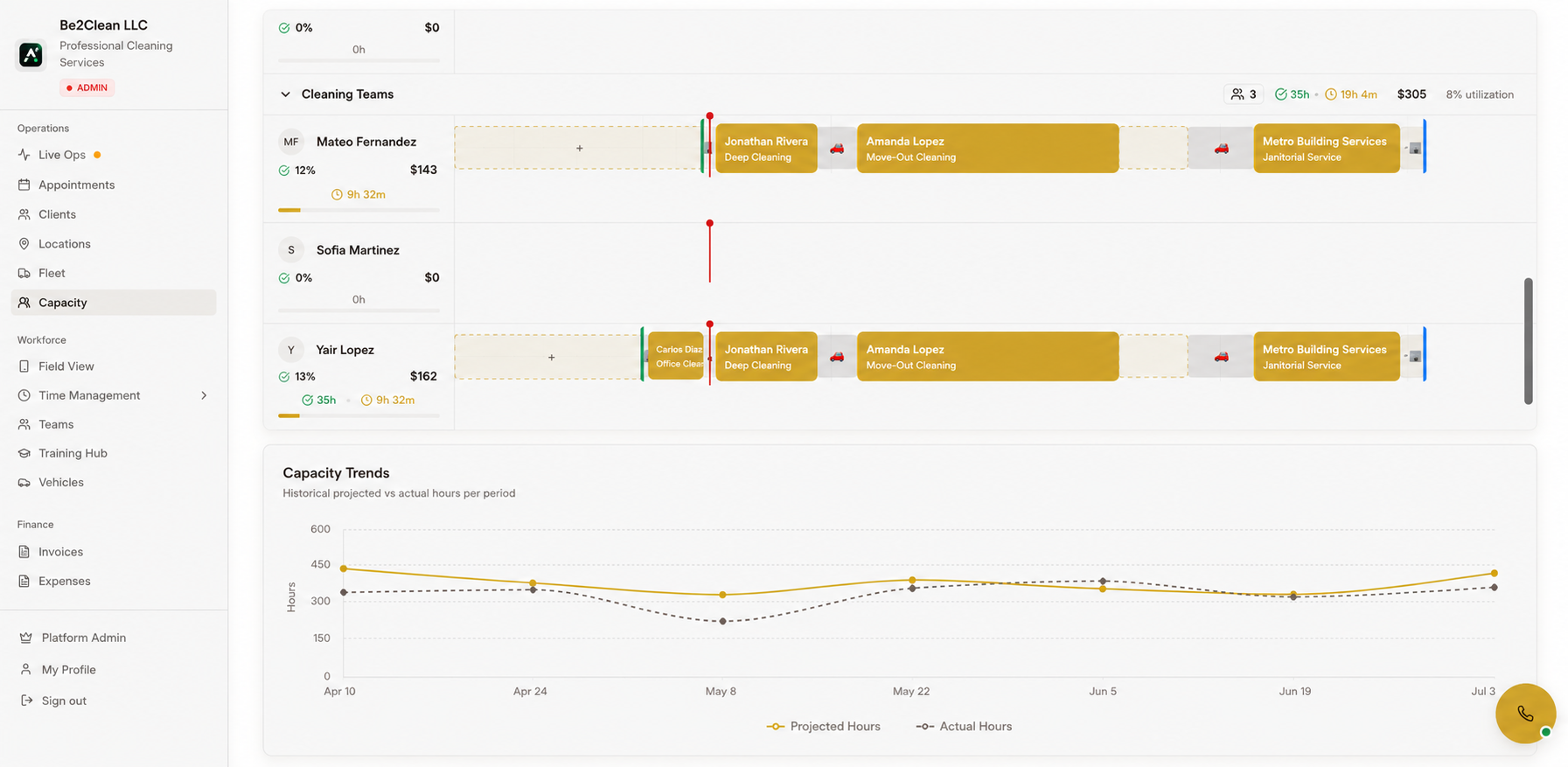Open the Locations pin icon

[24, 244]
